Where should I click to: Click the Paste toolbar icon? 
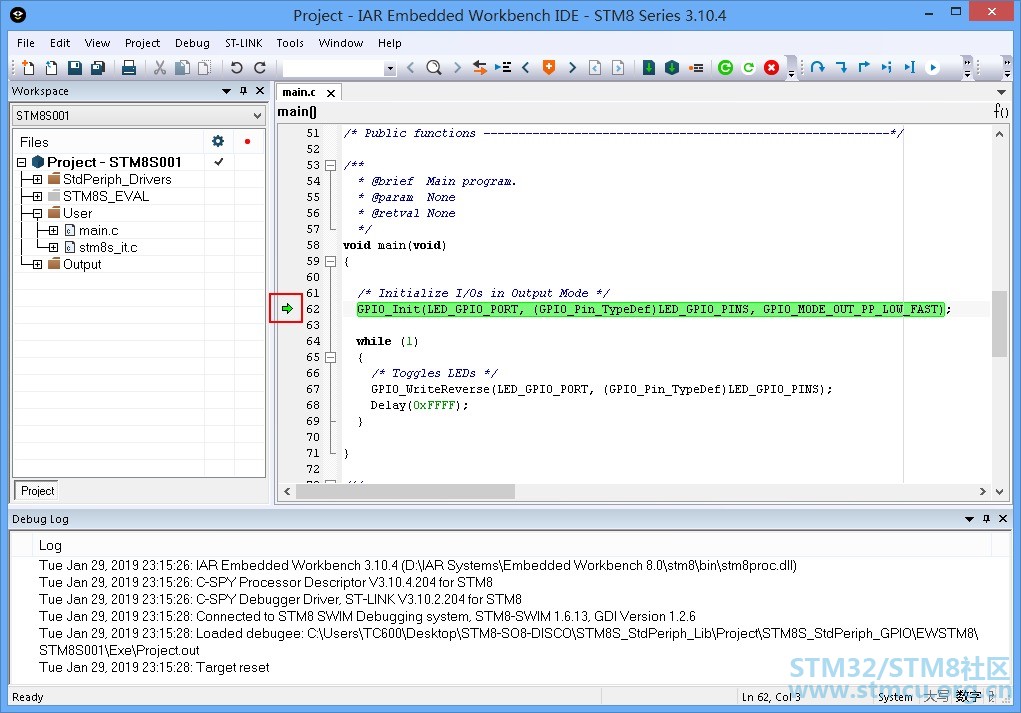pyautogui.click(x=204, y=67)
